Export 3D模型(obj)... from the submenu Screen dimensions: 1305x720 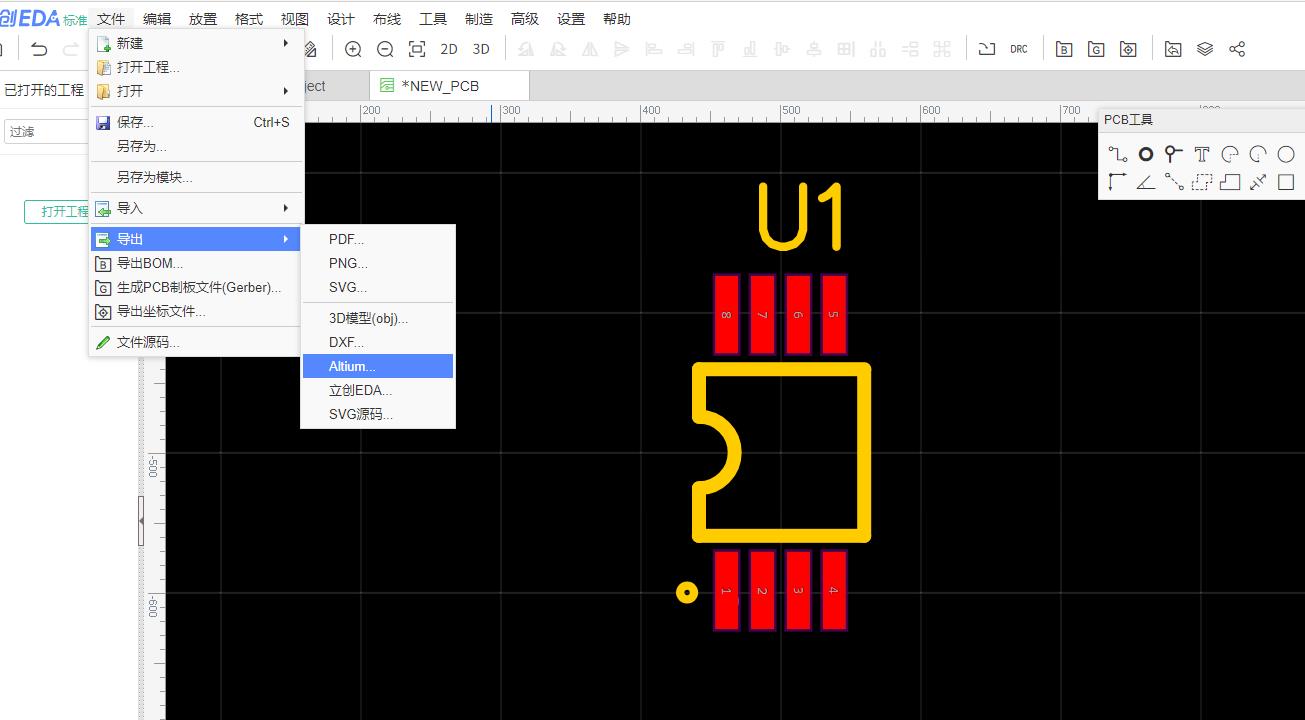click(378, 318)
